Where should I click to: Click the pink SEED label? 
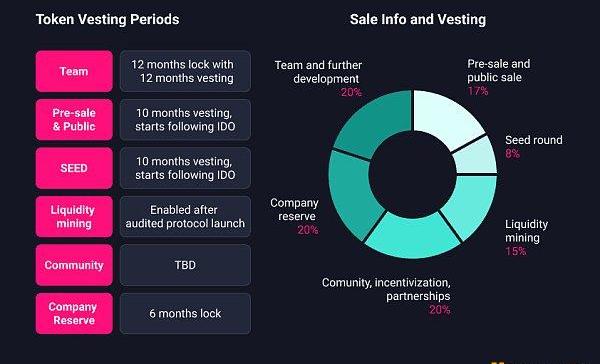(x=74, y=168)
